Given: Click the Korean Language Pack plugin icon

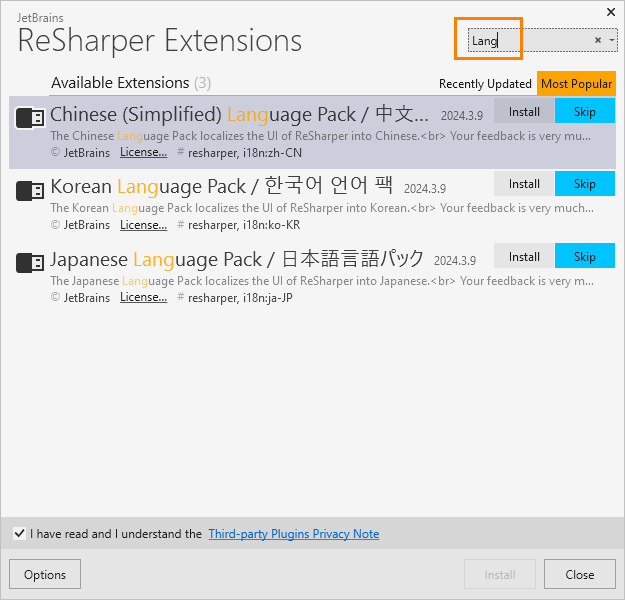Looking at the screenshot, I should 30,191.
